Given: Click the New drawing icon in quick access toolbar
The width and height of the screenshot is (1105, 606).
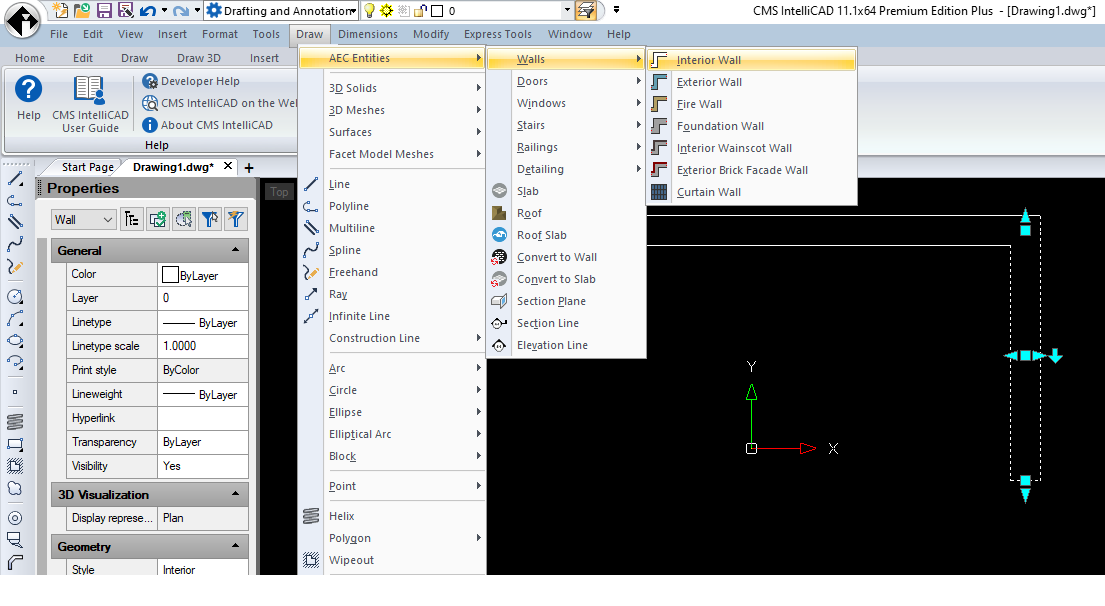Looking at the screenshot, I should [61, 11].
